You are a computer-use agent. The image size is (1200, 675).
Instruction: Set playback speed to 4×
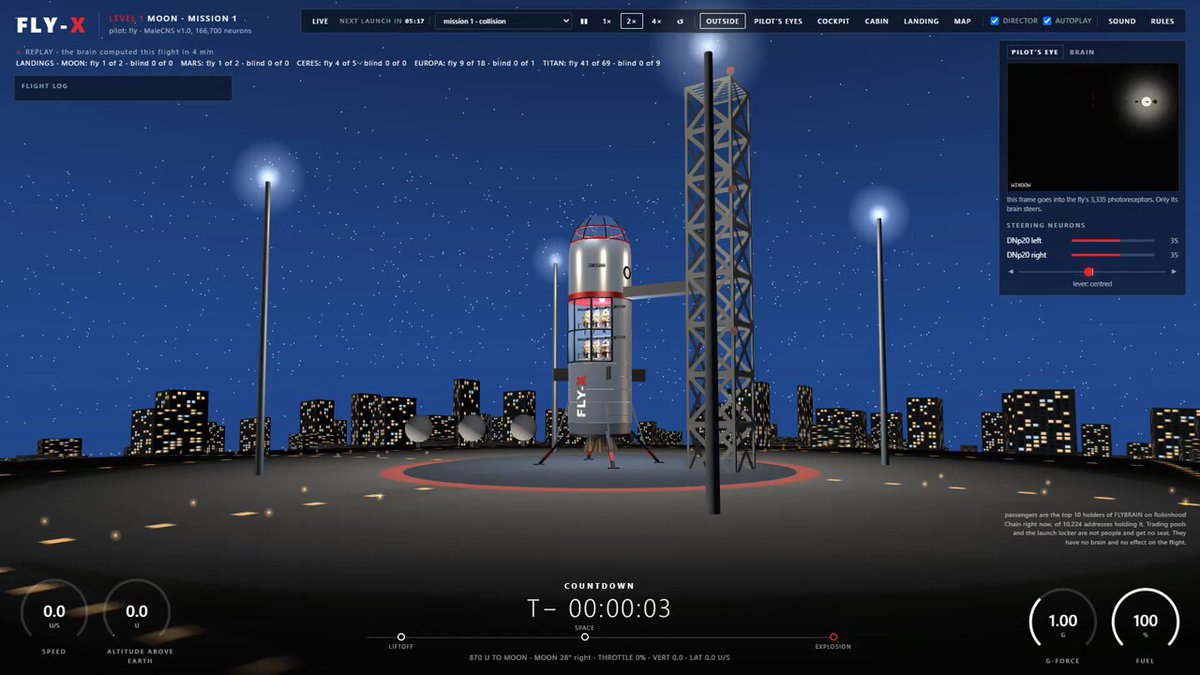click(x=656, y=21)
